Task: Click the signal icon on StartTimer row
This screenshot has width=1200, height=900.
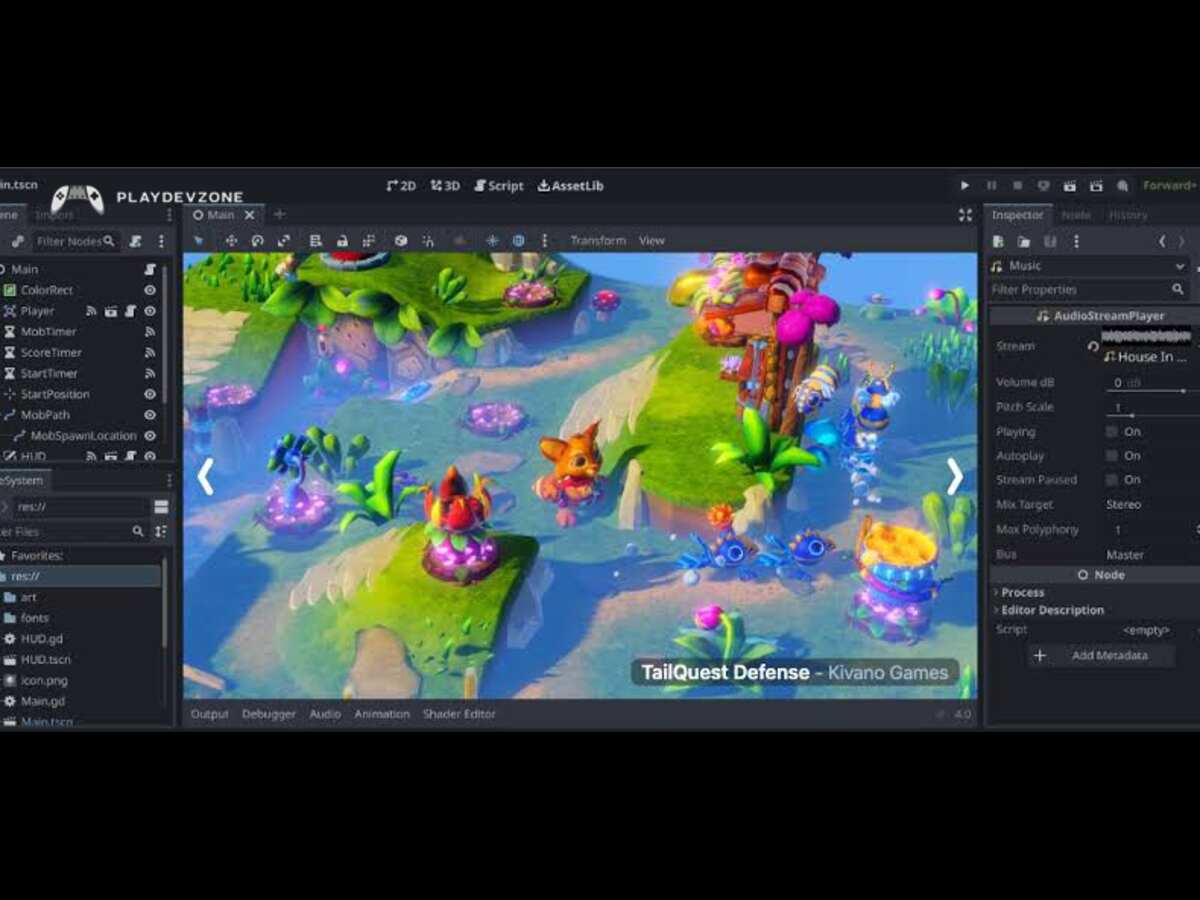Action: [x=150, y=373]
